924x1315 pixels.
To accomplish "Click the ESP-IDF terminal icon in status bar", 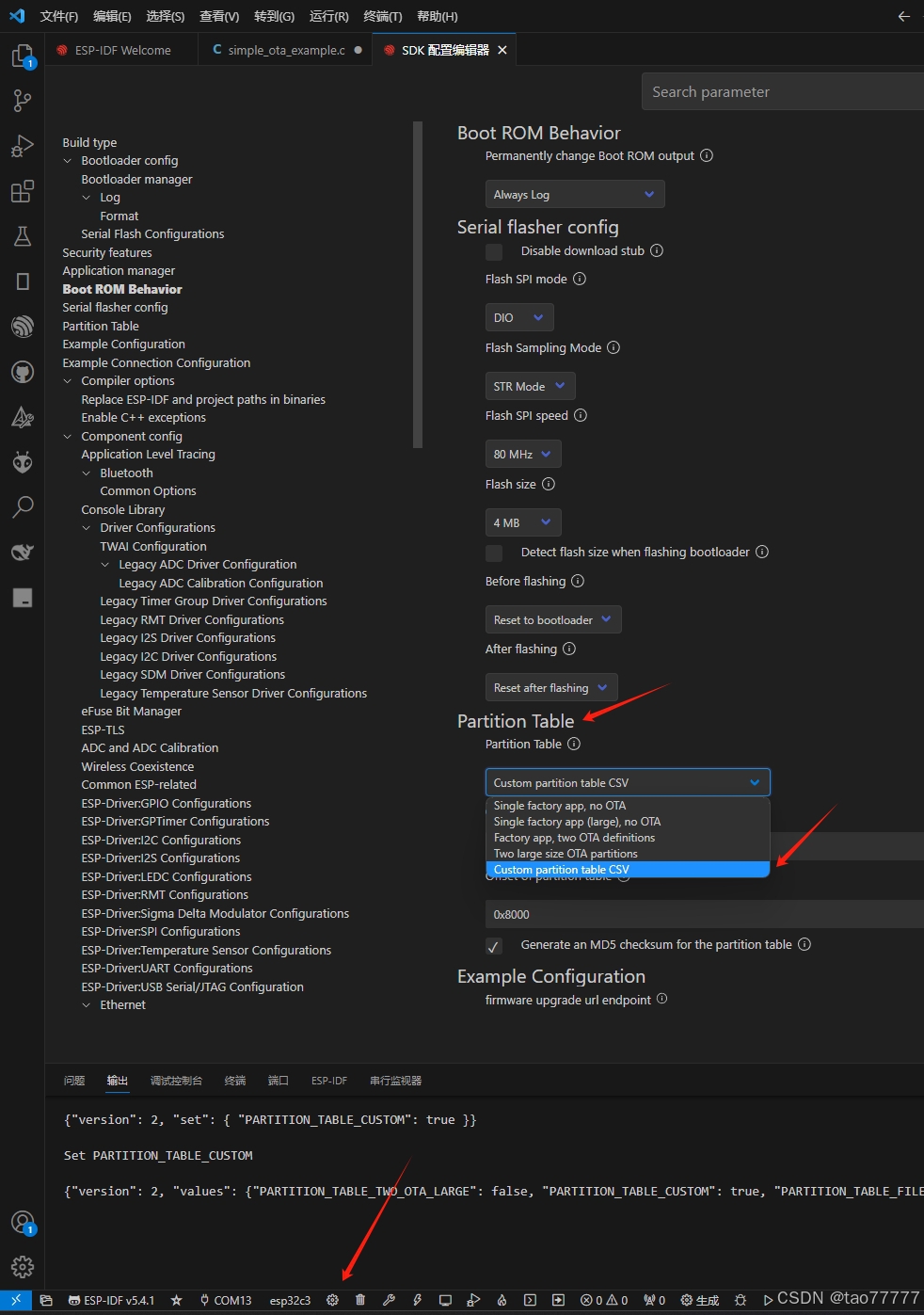I will (x=530, y=1300).
